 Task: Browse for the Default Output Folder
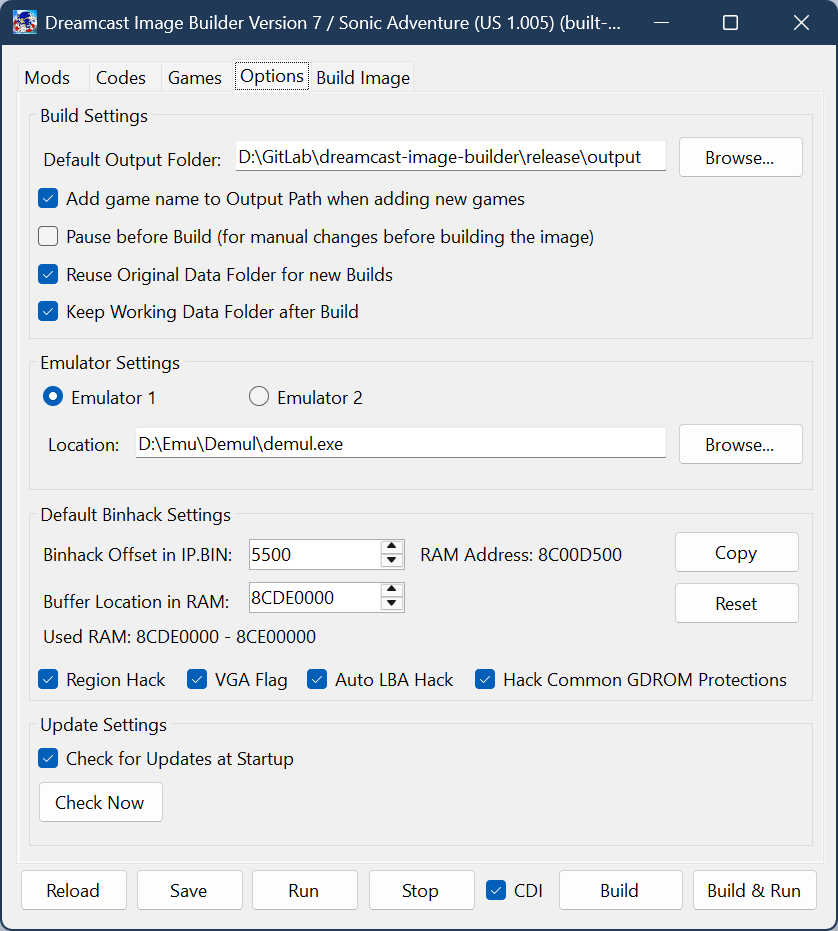pos(740,158)
